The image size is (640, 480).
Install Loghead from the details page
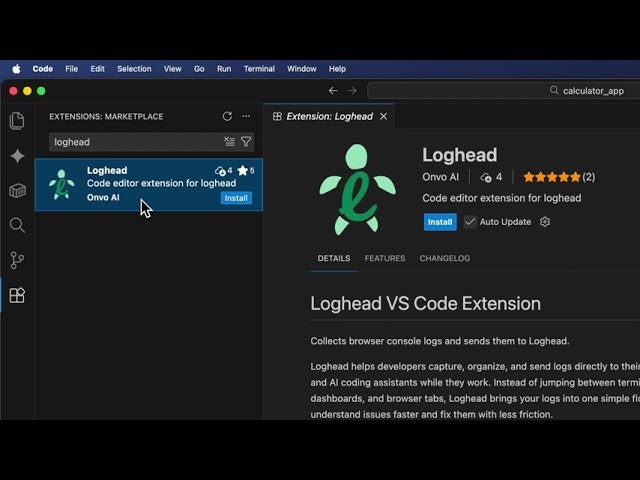pos(440,222)
